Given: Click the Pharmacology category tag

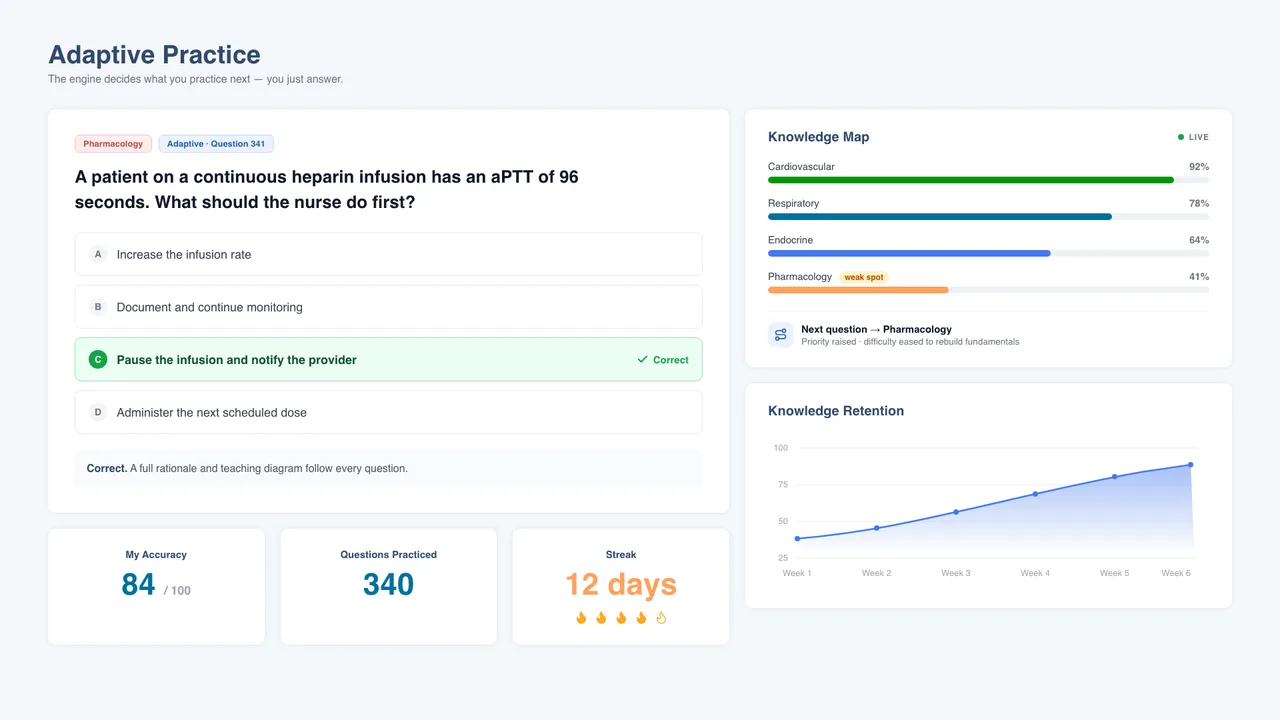Looking at the screenshot, I should coord(113,144).
